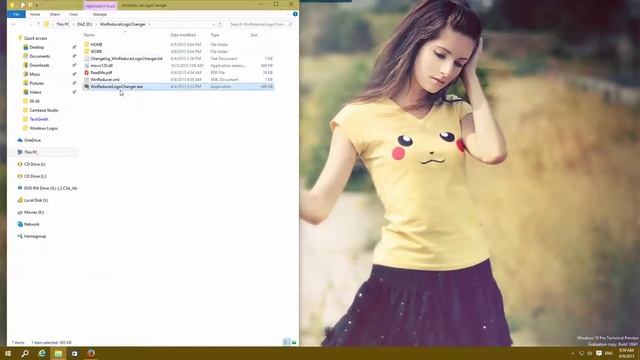Sort files by Size column

254,35
